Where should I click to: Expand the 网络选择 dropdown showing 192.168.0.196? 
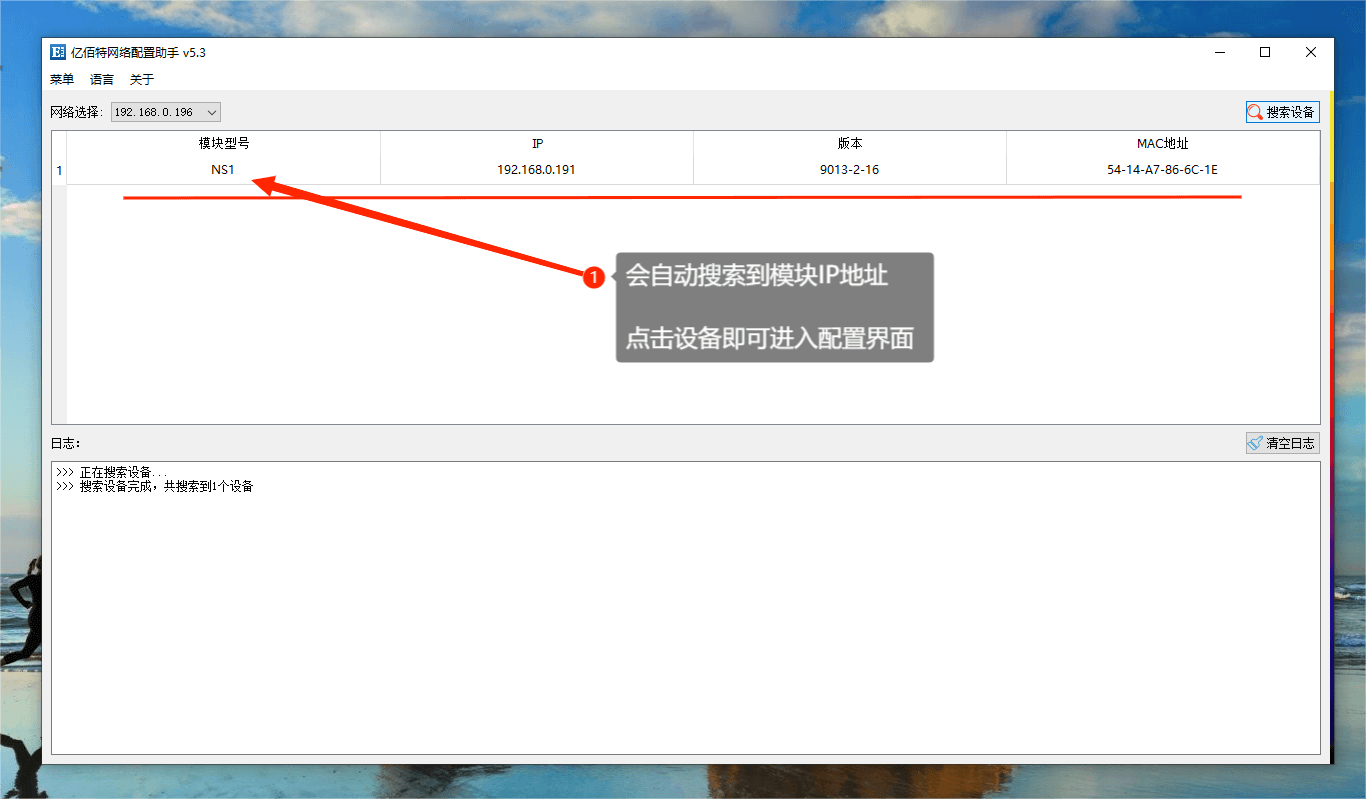(165, 112)
